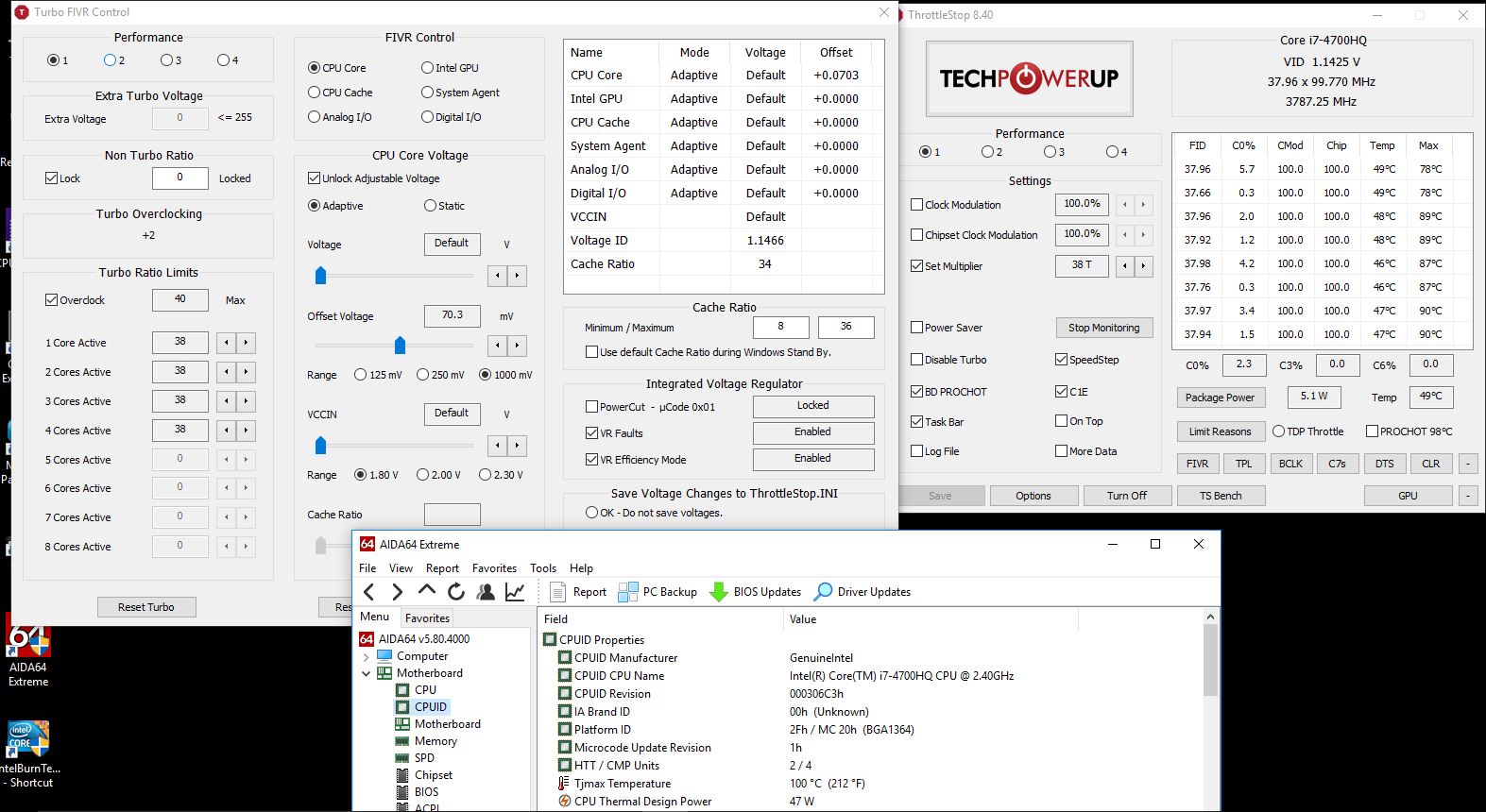
Task: Open the AIDA64 menu bar Report menu
Action: pos(442,568)
